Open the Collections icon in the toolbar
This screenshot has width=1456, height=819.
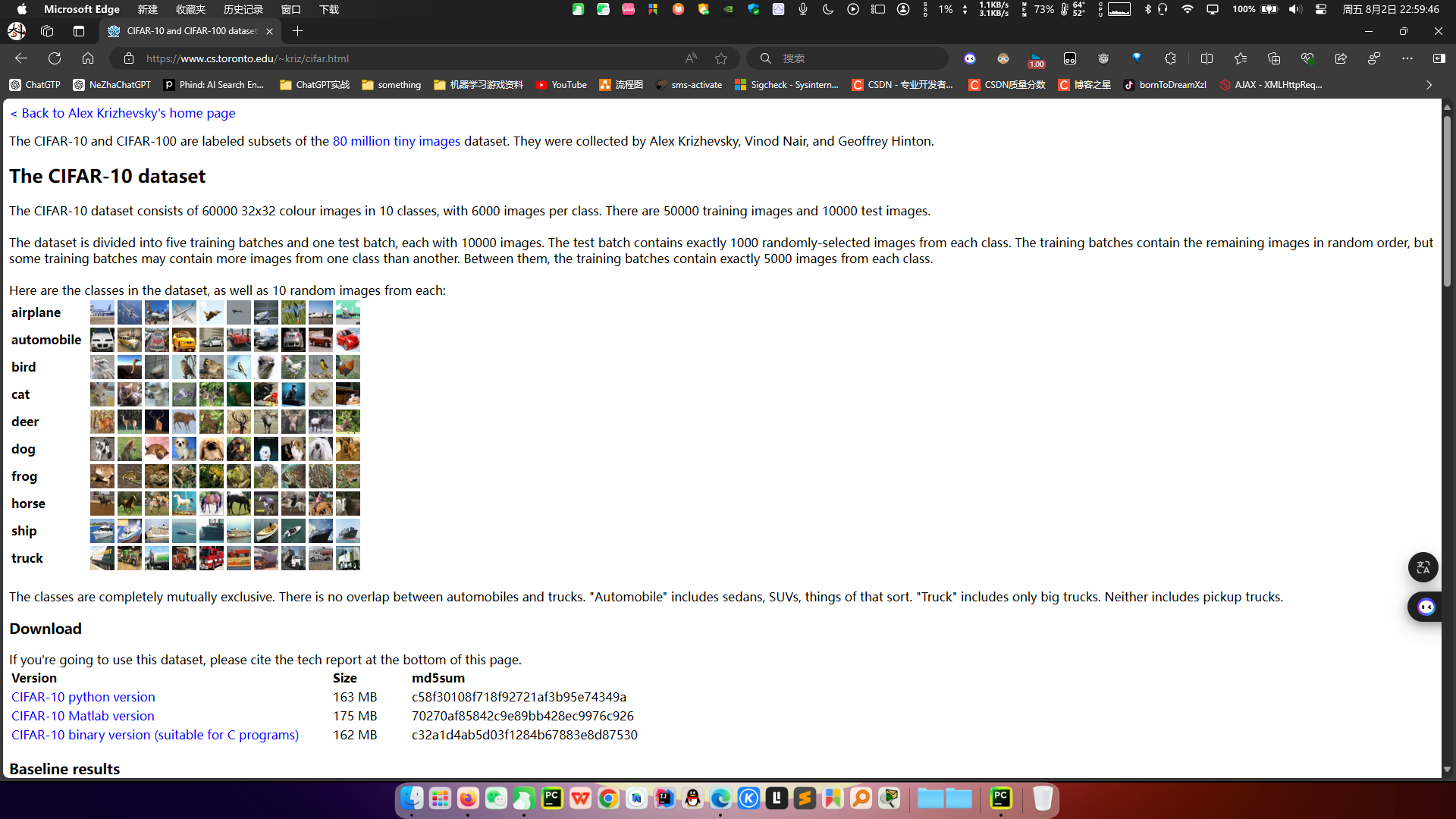click(1274, 58)
